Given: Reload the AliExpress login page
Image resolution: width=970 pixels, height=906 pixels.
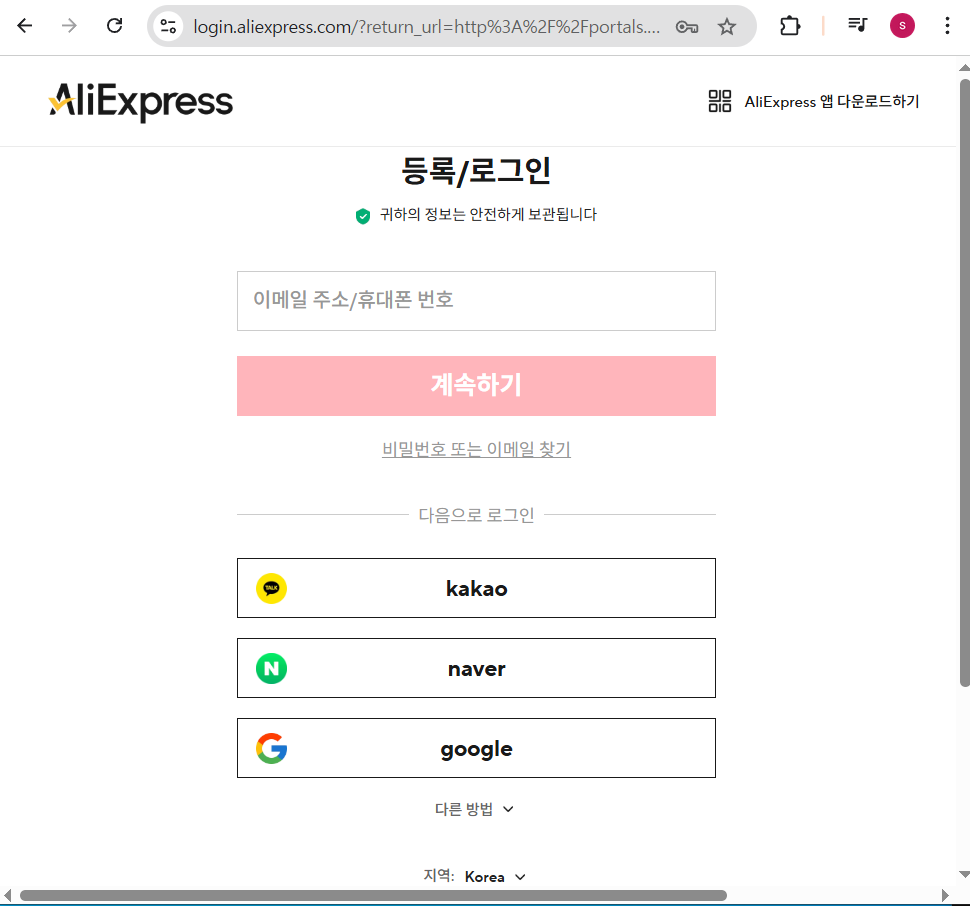Looking at the screenshot, I should pos(114,26).
